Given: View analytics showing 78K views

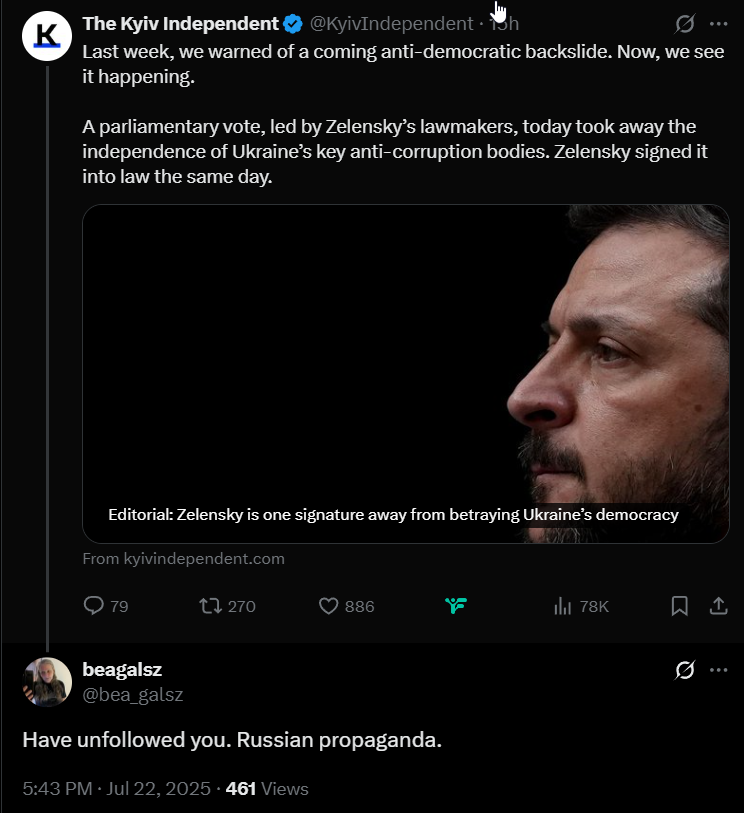Looking at the screenshot, I should (581, 606).
